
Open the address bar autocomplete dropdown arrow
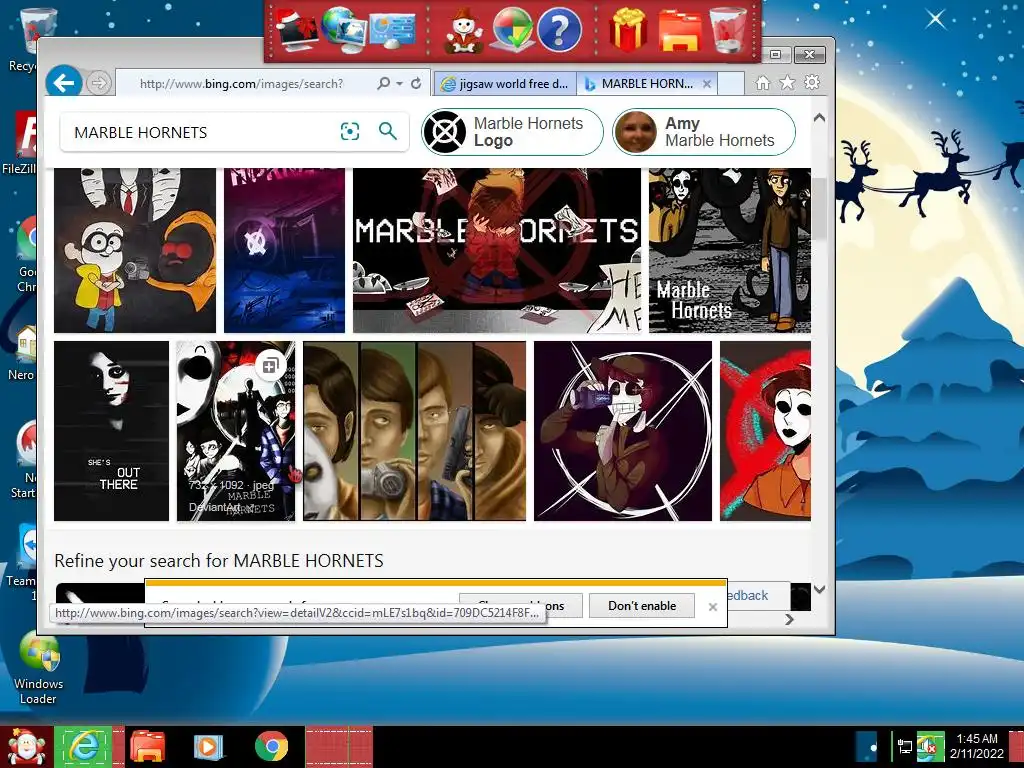pyautogui.click(x=399, y=84)
